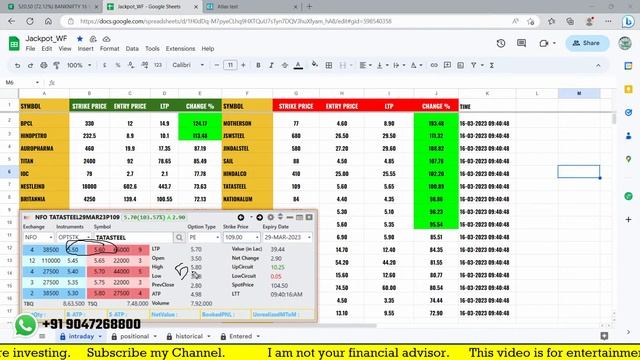Screen dimensions: 640x360
Task: Go to previous scrip arrow in trading window
Action: [x=241, y=217]
